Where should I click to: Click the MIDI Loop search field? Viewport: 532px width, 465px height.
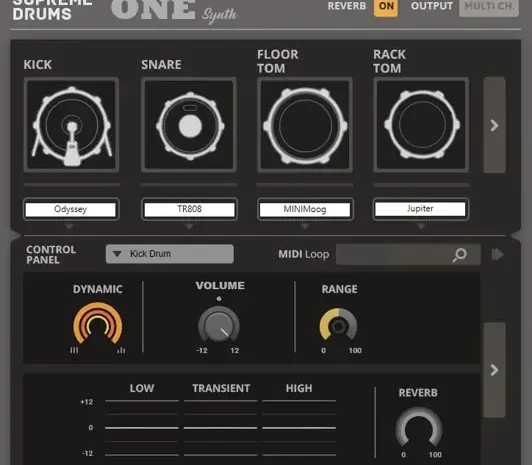pos(408,254)
